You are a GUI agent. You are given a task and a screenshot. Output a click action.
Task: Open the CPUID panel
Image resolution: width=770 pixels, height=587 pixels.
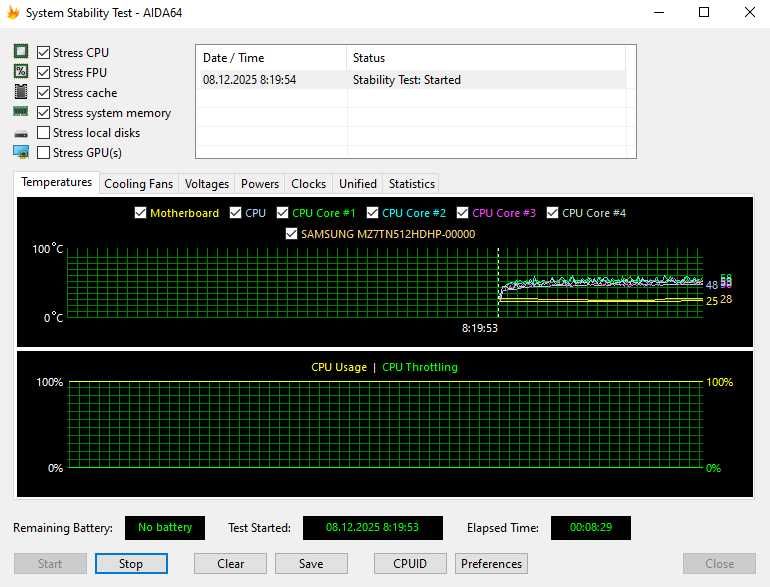410,563
